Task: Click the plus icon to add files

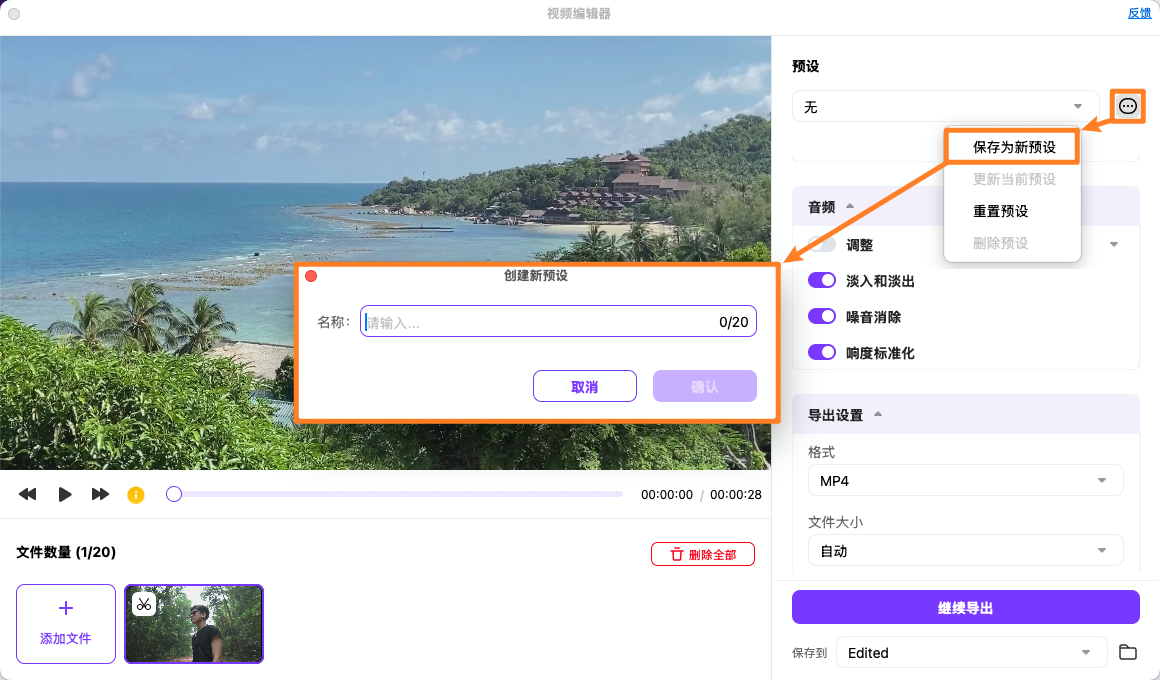Action: pos(65,607)
